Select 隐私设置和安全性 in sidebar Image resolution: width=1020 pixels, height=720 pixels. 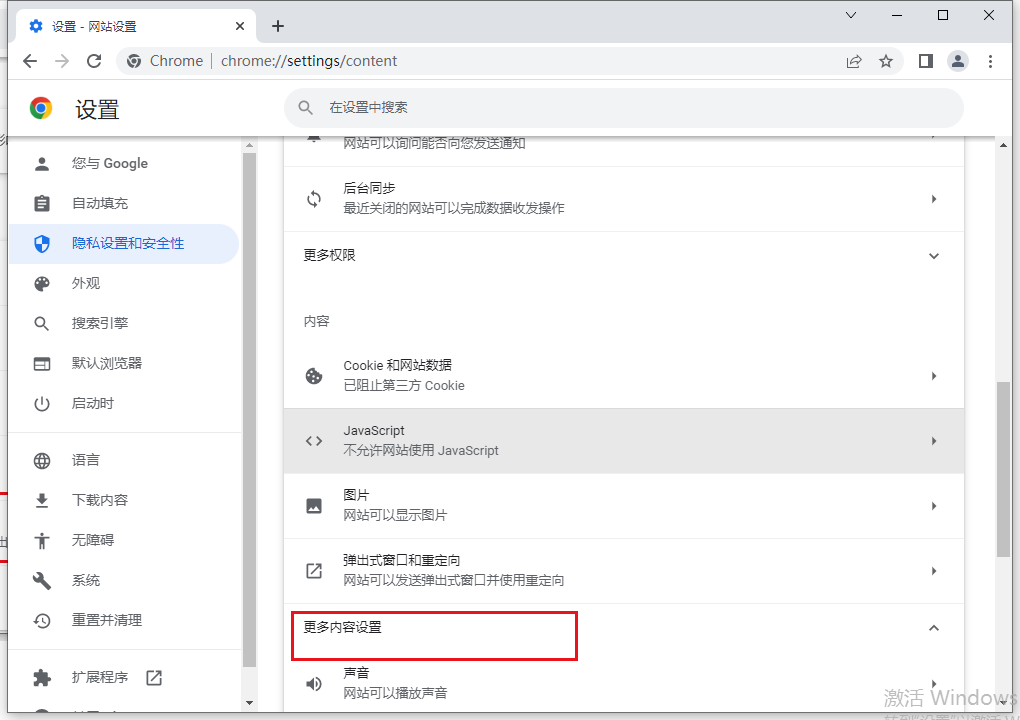124,244
